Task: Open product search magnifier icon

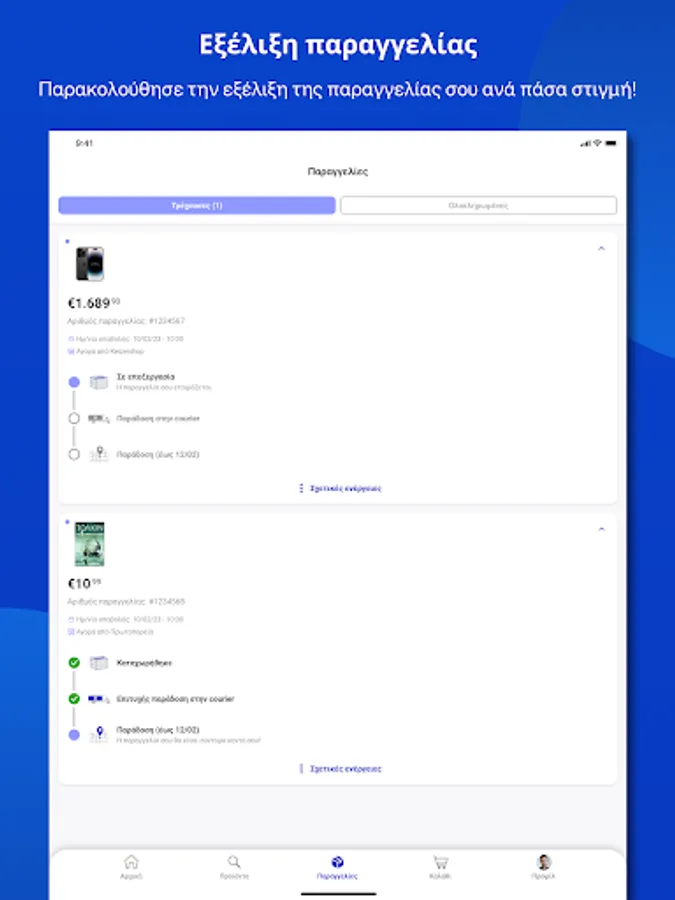Action: pos(234,862)
